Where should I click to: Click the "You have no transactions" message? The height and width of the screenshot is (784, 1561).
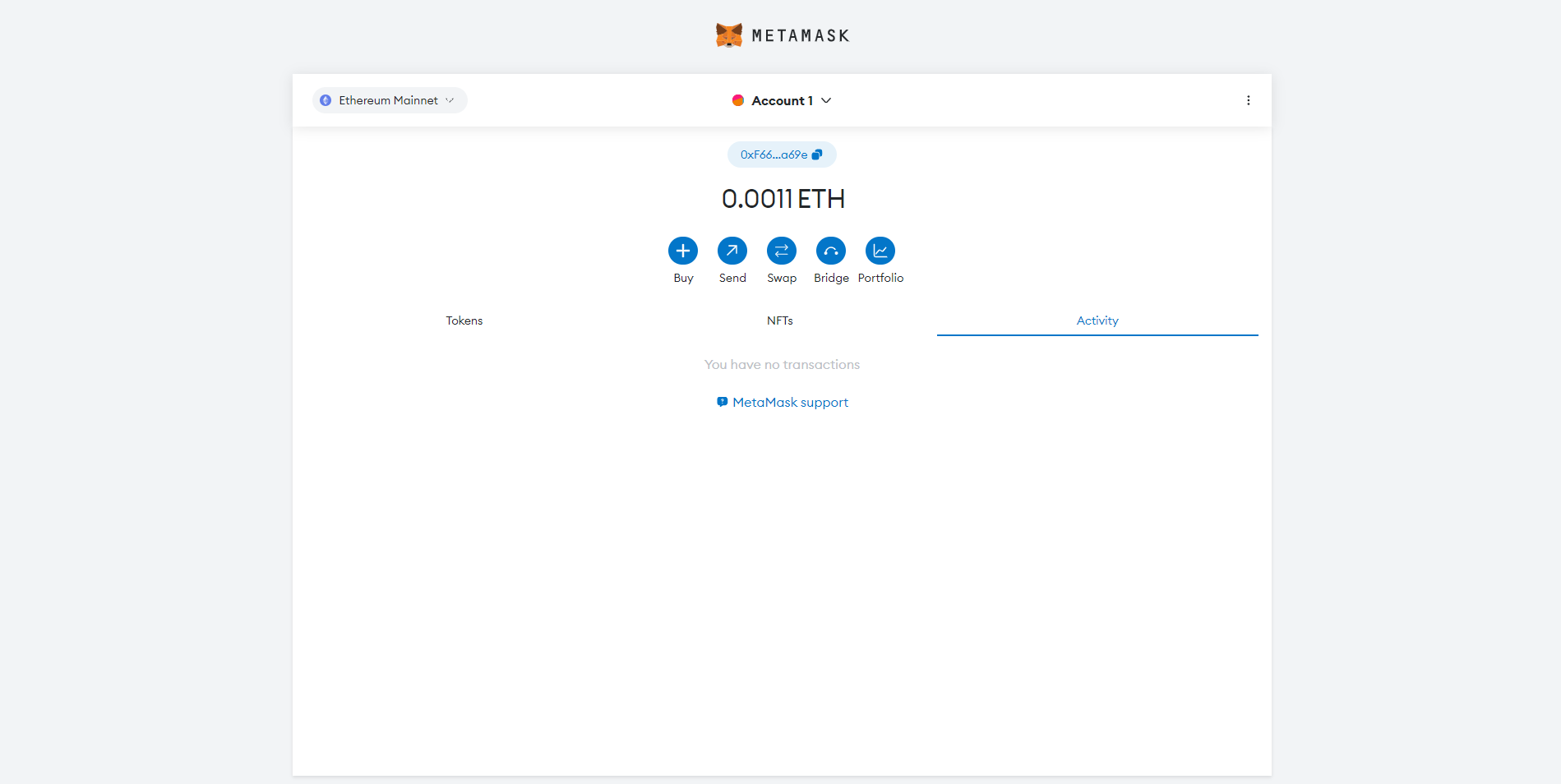(782, 365)
